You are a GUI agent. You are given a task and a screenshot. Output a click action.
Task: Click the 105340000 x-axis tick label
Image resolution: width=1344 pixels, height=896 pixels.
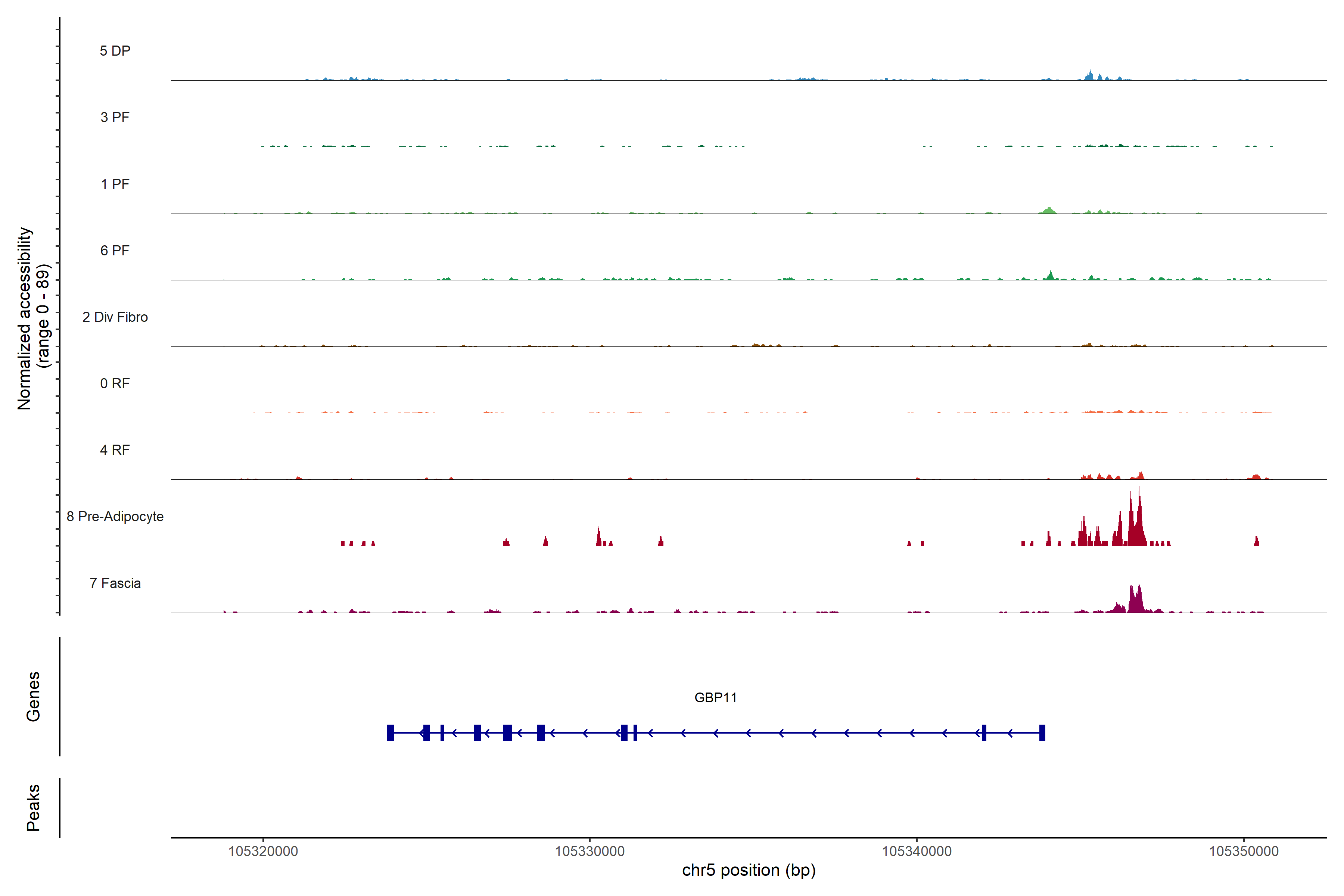pyautogui.click(x=917, y=851)
